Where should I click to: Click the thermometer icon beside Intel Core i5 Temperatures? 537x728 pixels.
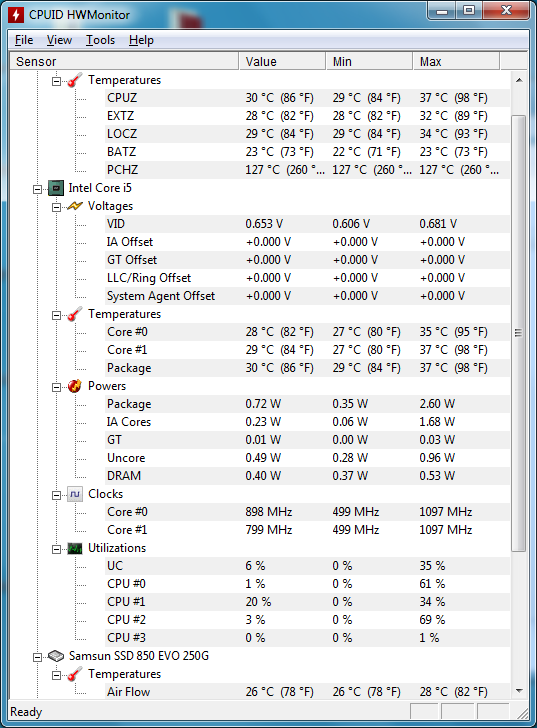[75, 314]
